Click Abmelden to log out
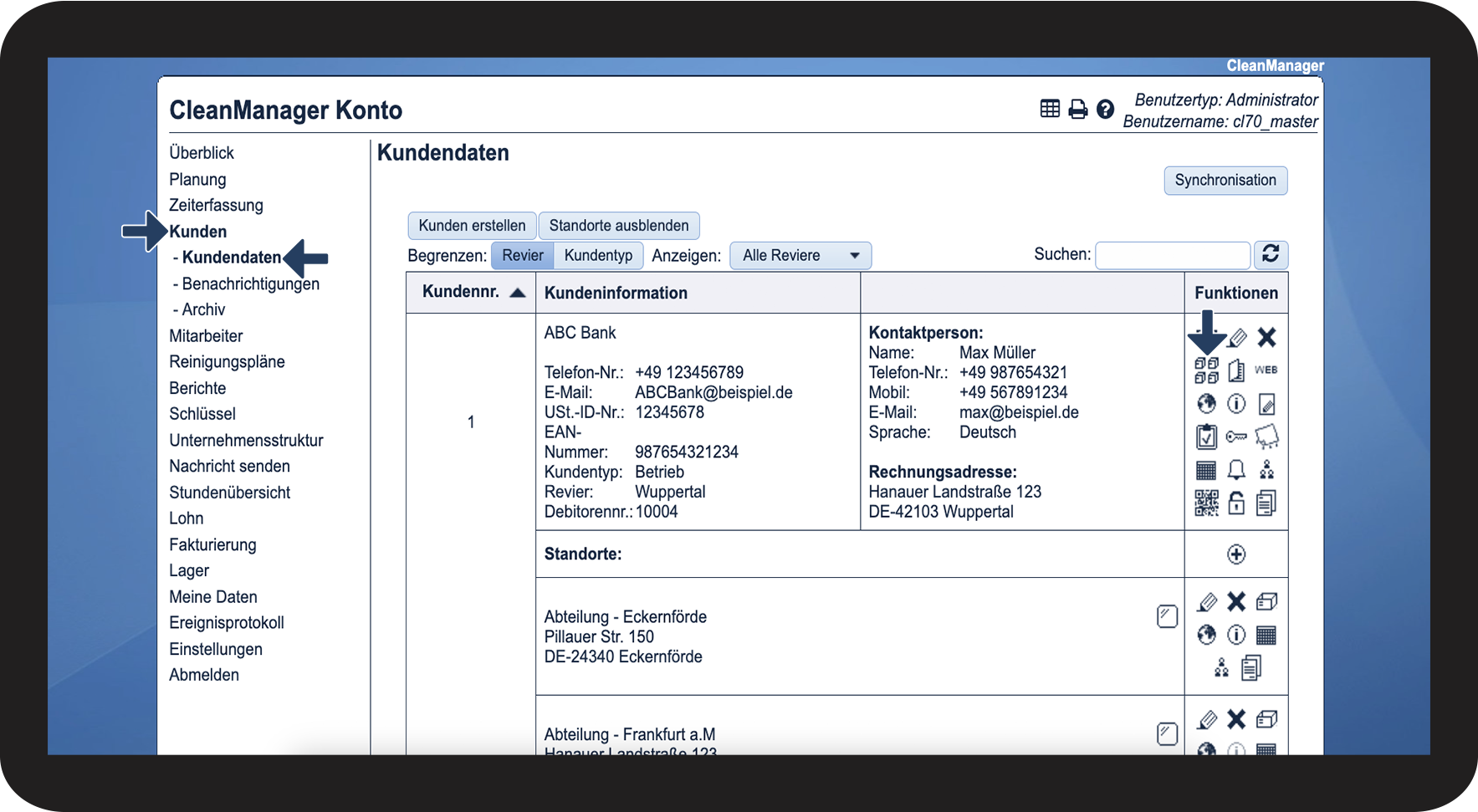This screenshot has height=812, width=1478. 204,675
